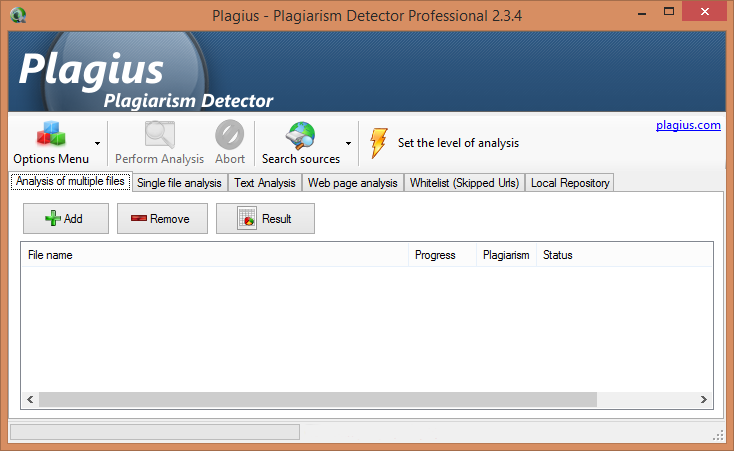Click the Plagius app icon in title bar
Screen dimensions: 734x451
(x=18, y=15)
